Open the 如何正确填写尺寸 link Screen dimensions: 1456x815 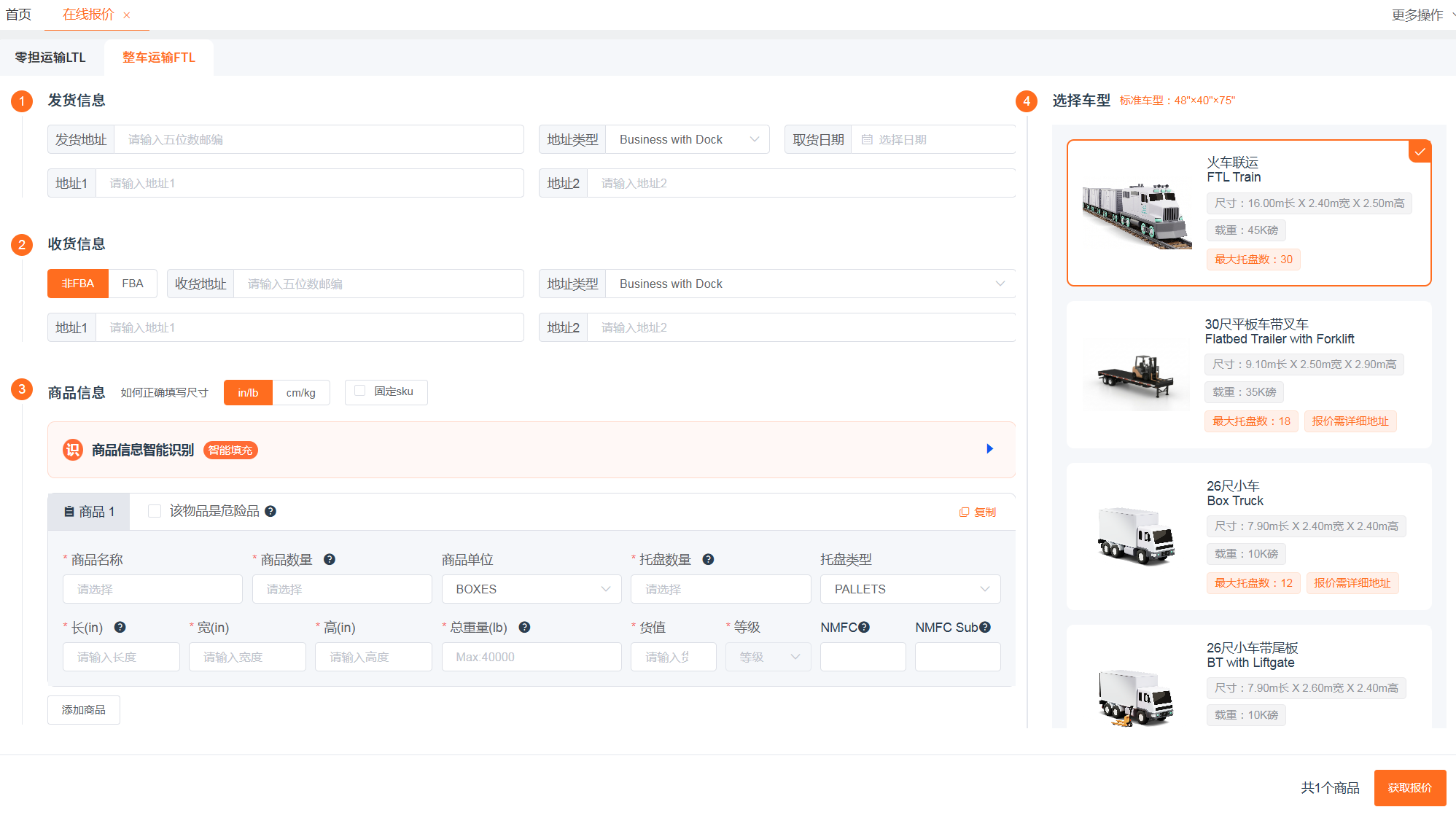[x=165, y=392]
